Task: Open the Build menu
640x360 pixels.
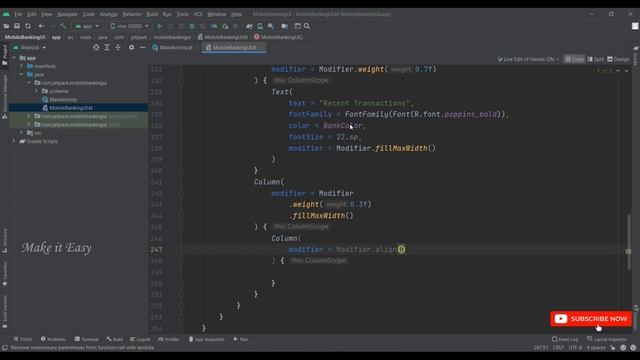Action: [152, 14]
